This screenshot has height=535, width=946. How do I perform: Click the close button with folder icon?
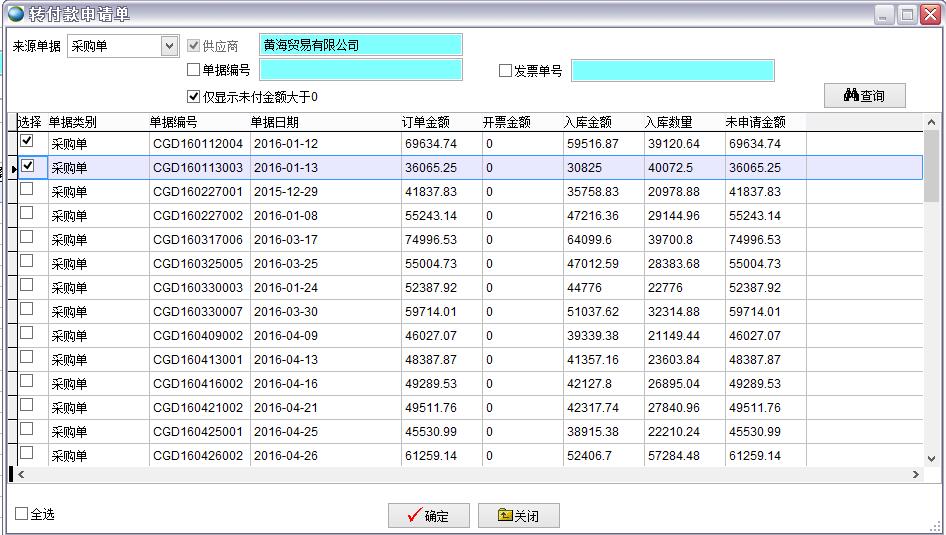518,516
